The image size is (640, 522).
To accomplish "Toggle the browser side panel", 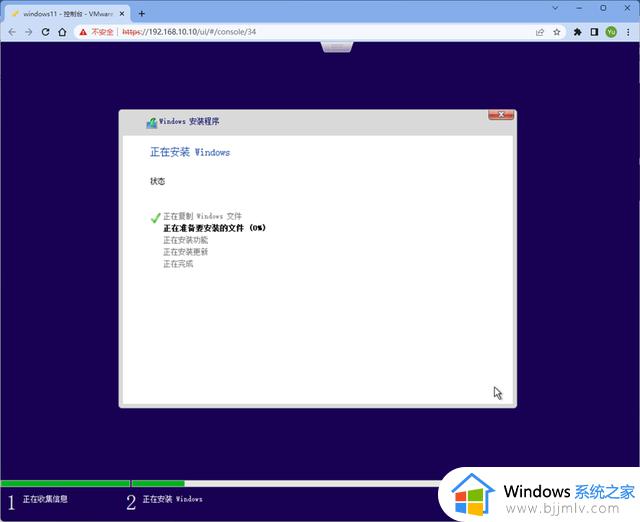I will pyautogui.click(x=594, y=32).
